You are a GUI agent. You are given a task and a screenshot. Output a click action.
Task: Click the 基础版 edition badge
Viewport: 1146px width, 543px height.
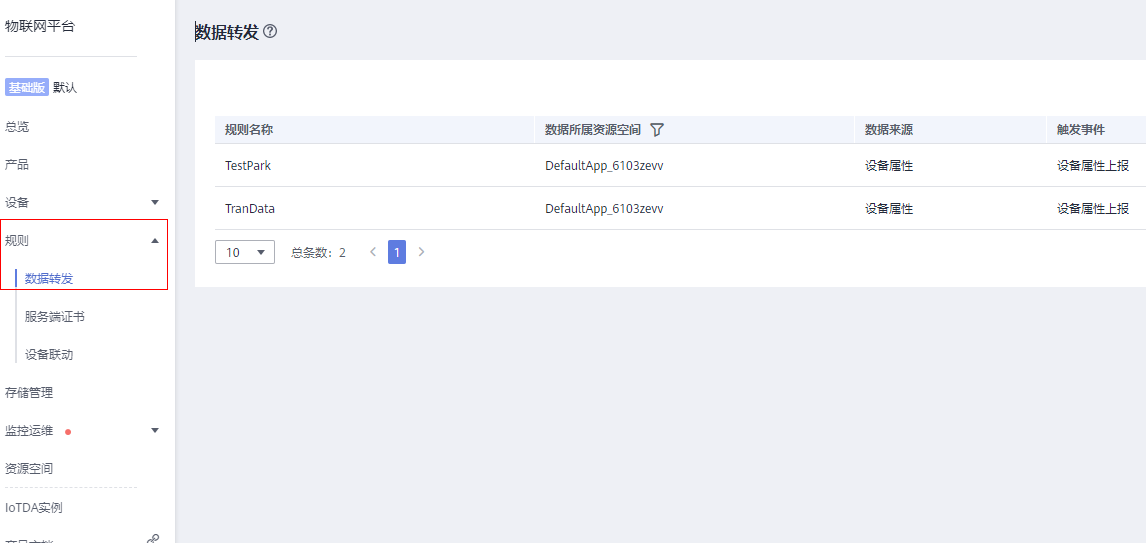(x=27, y=88)
